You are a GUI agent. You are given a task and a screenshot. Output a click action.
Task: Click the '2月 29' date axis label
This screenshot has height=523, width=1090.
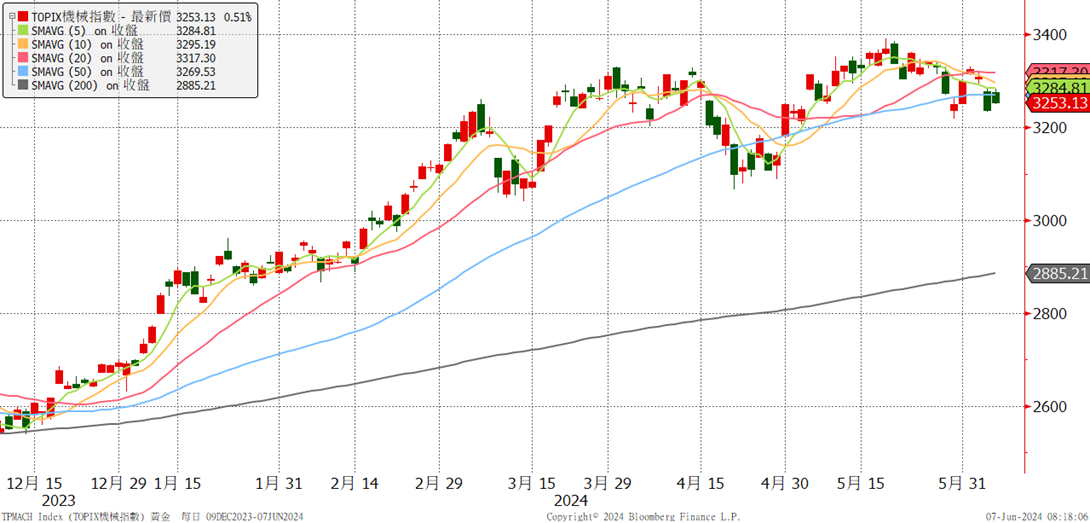pos(439,483)
